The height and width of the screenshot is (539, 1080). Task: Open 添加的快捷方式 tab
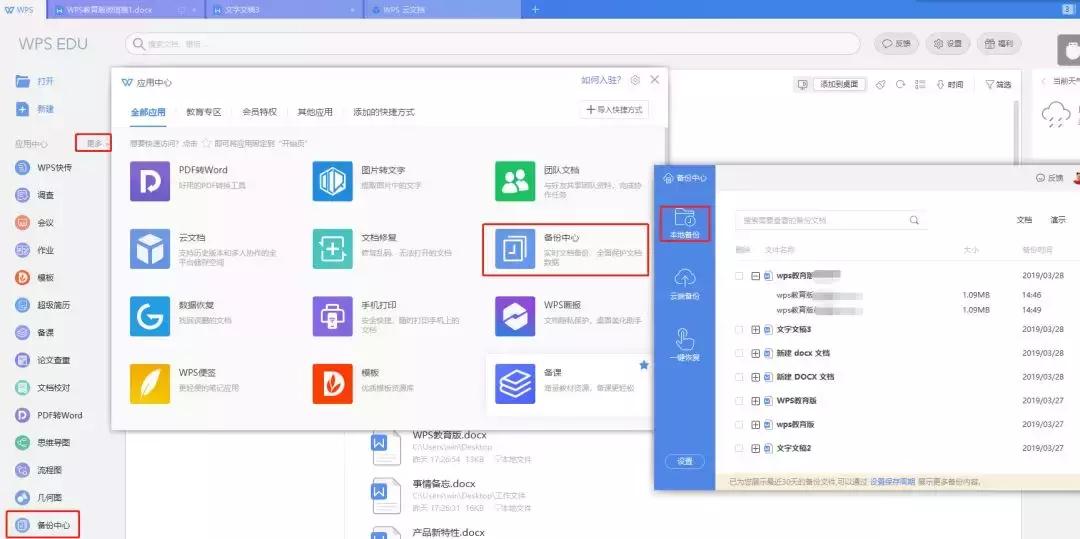click(x=384, y=112)
